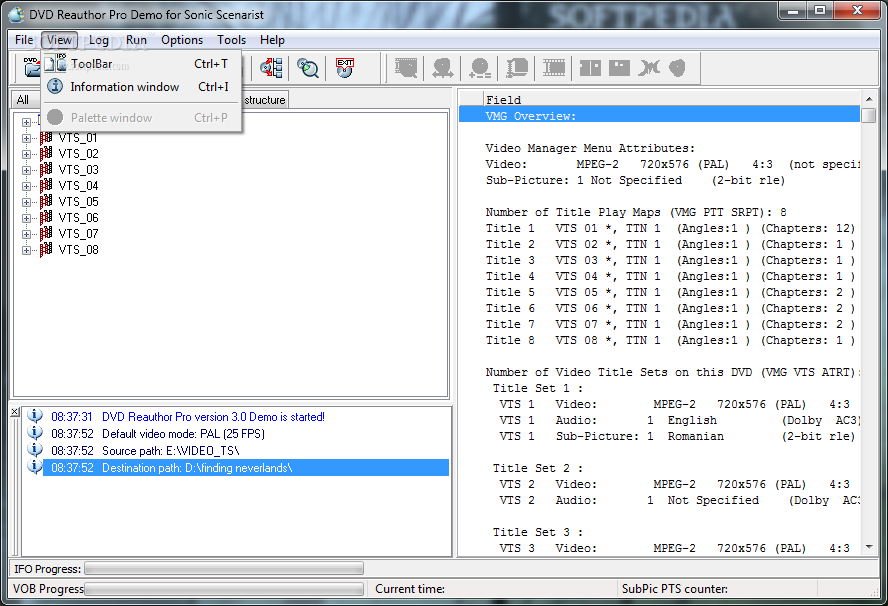
Task: Choose Information window from the View menu
Action: click(x=142, y=87)
